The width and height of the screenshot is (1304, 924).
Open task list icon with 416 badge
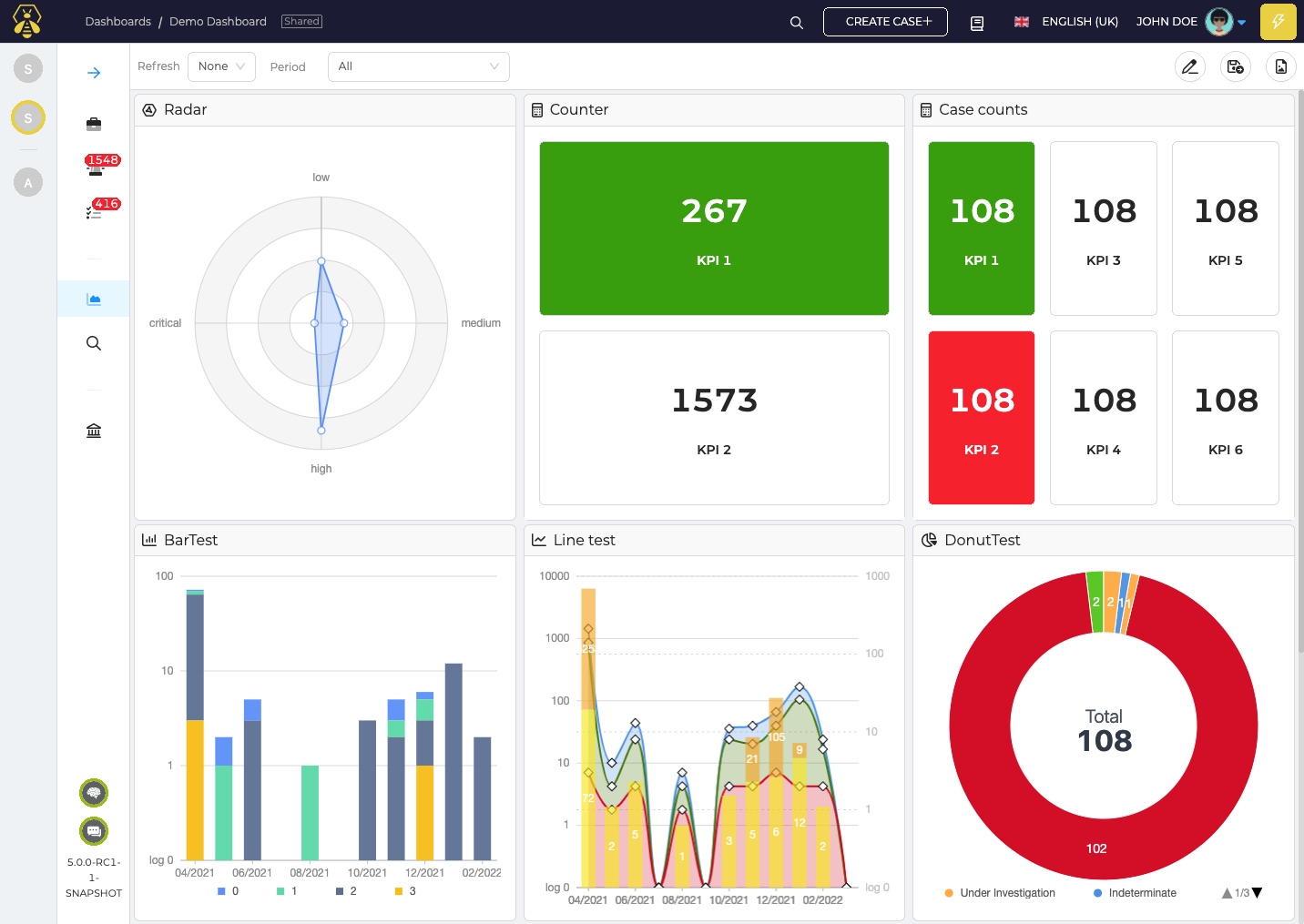coord(94,211)
